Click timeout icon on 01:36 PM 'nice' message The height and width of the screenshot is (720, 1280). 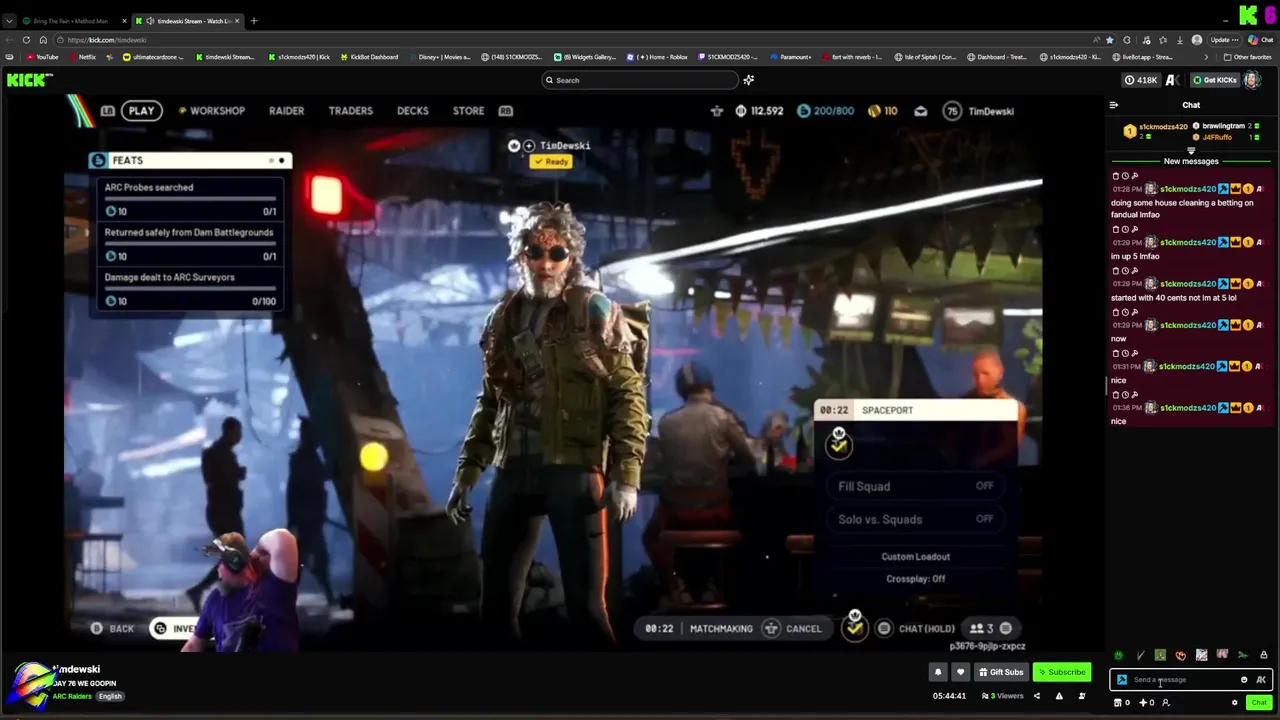click(x=1126, y=394)
